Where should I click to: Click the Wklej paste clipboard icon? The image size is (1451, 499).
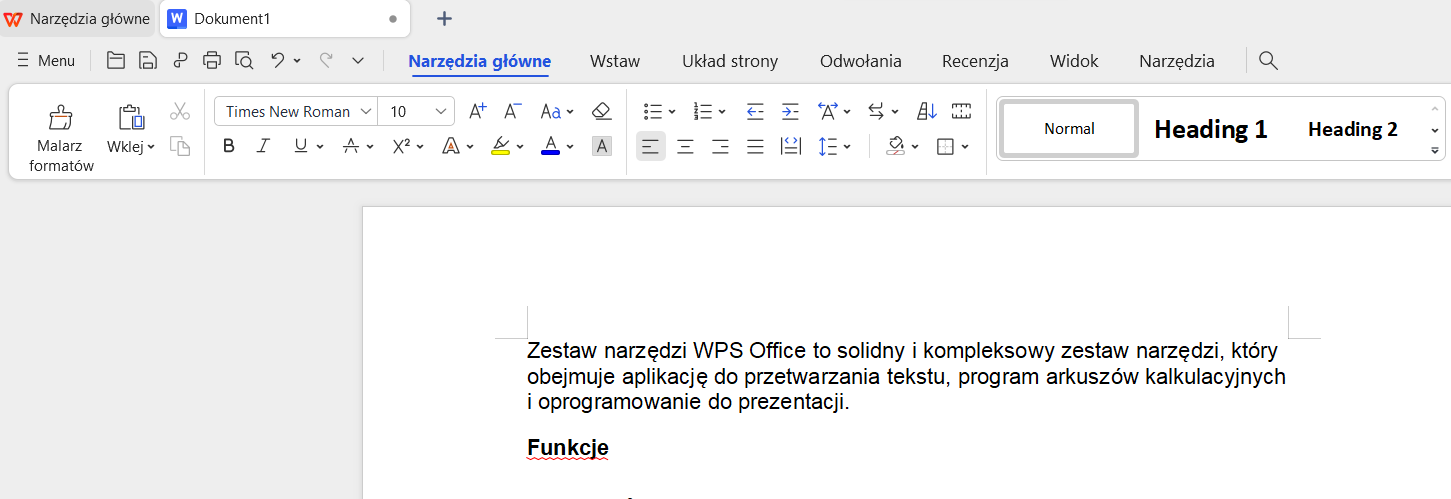(x=131, y=118)
